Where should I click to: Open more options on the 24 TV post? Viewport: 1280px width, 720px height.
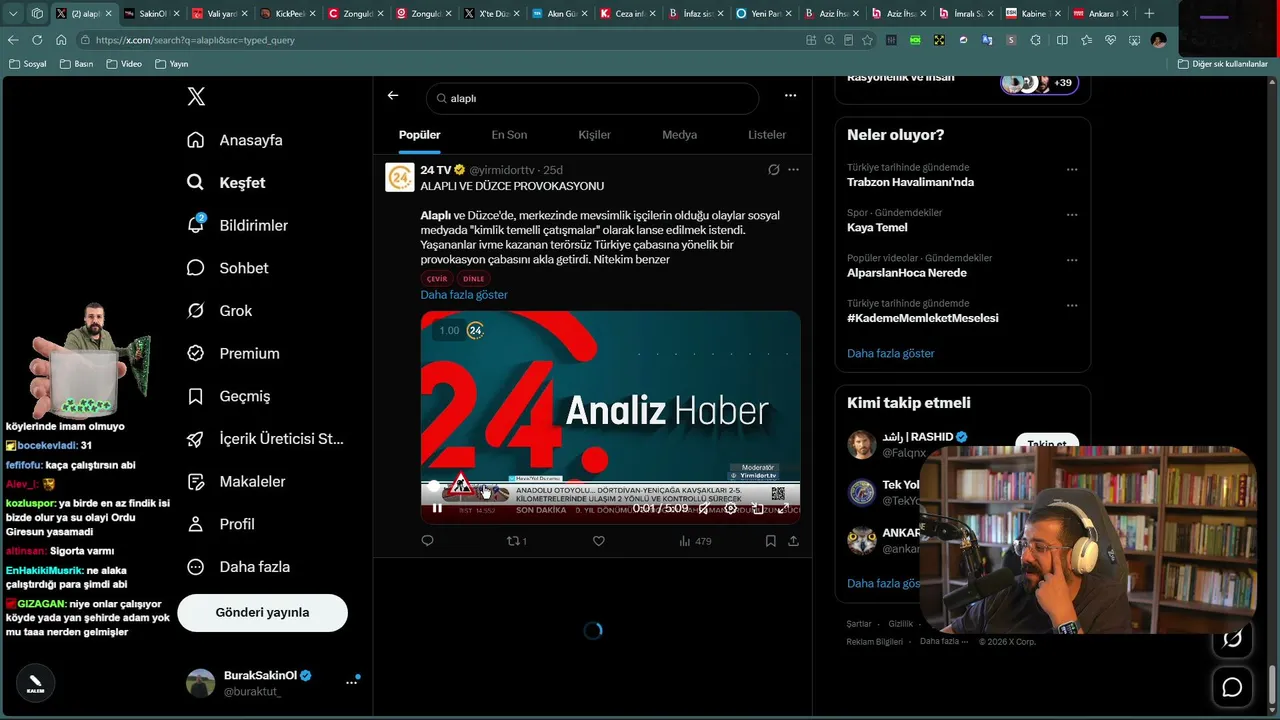[x=794, y=170]
